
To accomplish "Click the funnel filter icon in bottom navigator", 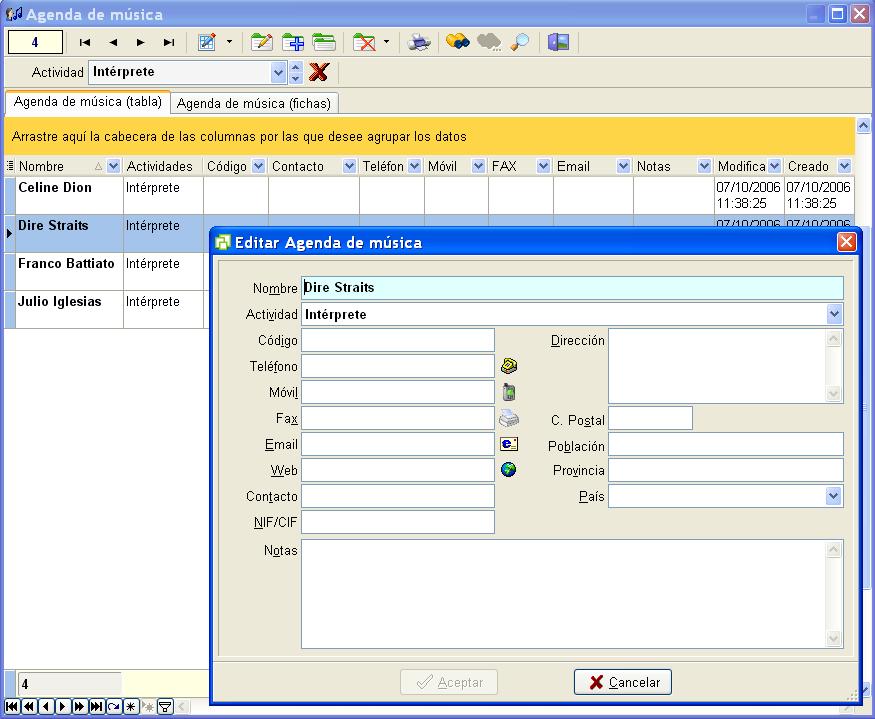I will click(165, 707).
